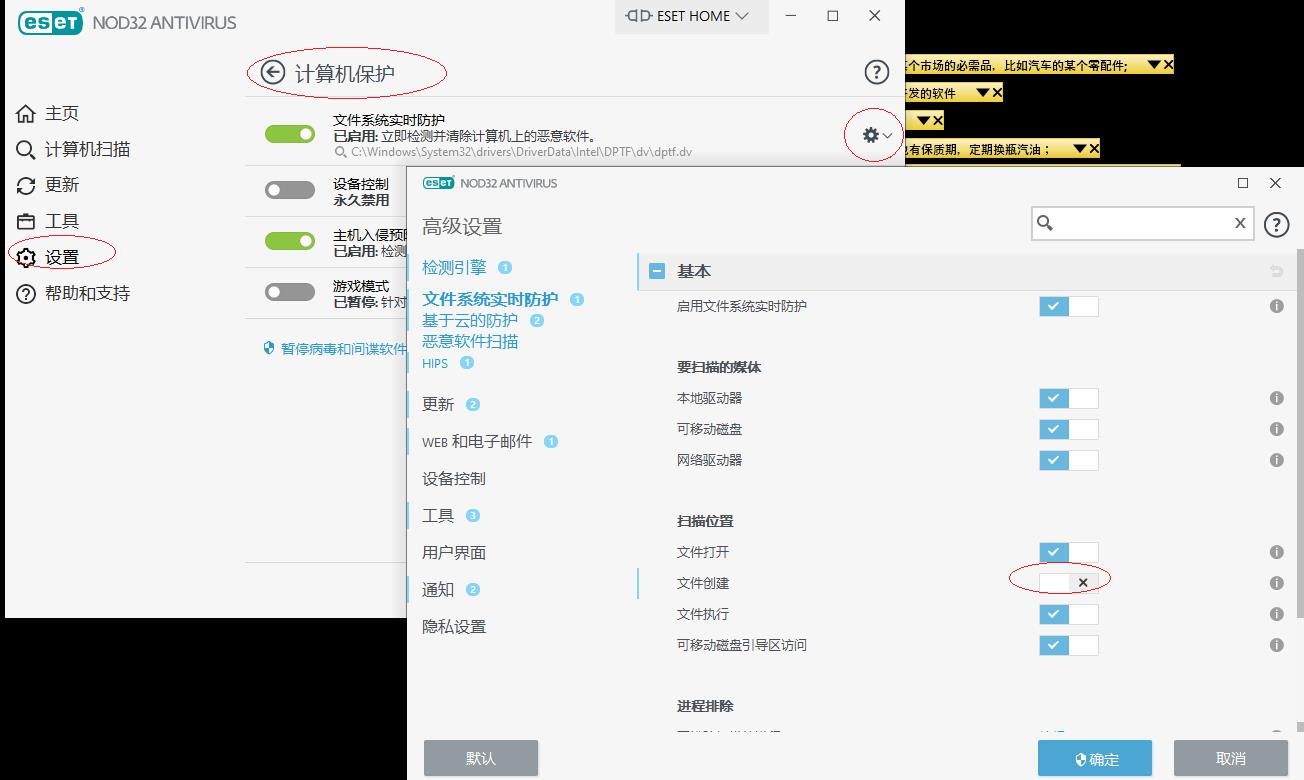Click the shield icon beside 暂停病毒和间谍软件

pos(268,348)
